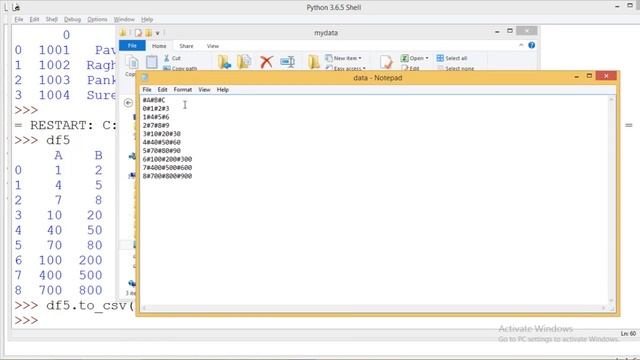Open Python Shell Window menu
The width and height of the screenshot is (640, 360).
(x=124, y=20)
